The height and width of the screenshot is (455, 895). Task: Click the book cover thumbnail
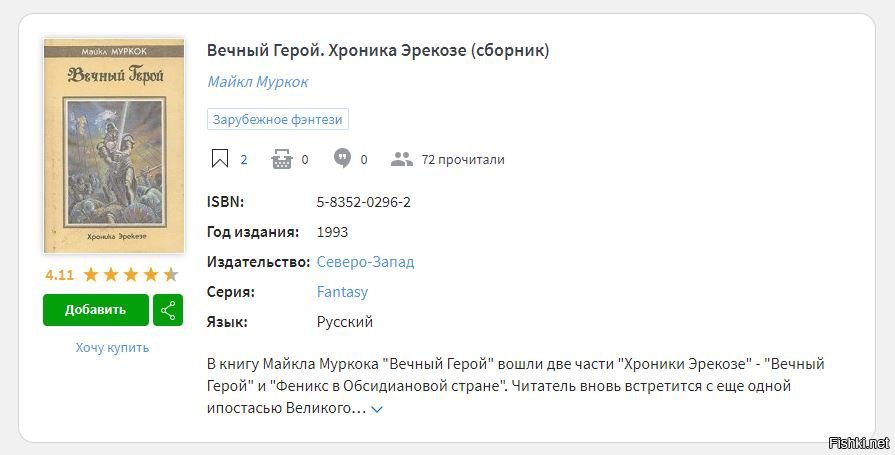tap(113, 145)
